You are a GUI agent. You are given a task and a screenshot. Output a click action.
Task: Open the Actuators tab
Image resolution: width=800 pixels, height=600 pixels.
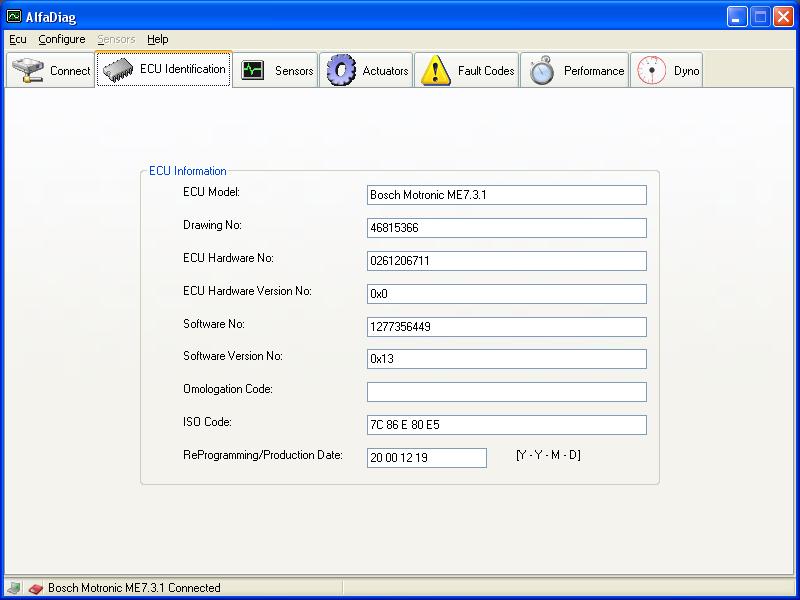point(366,70)
